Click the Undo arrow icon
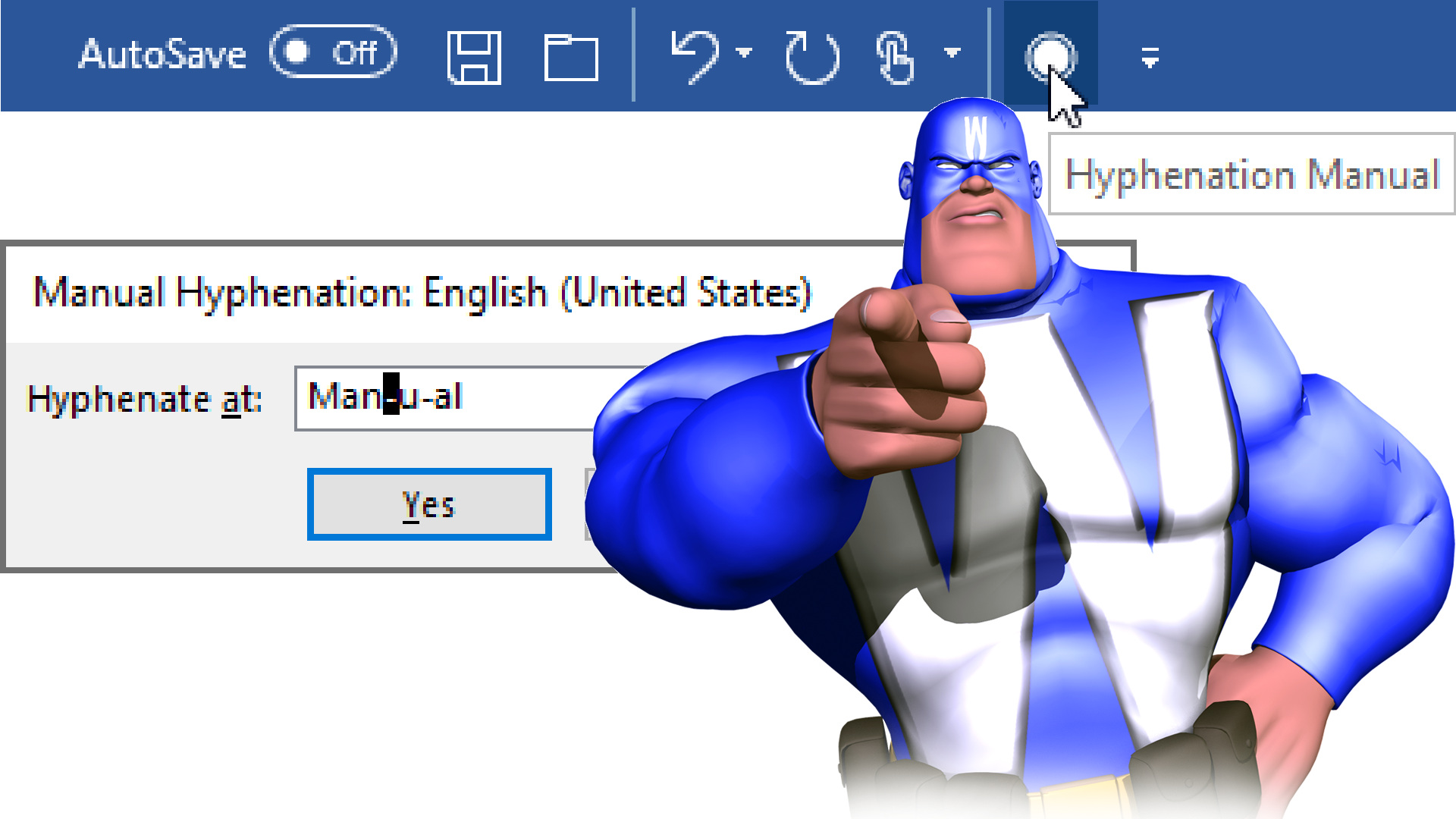1456x819 pixels. (695, 56)
